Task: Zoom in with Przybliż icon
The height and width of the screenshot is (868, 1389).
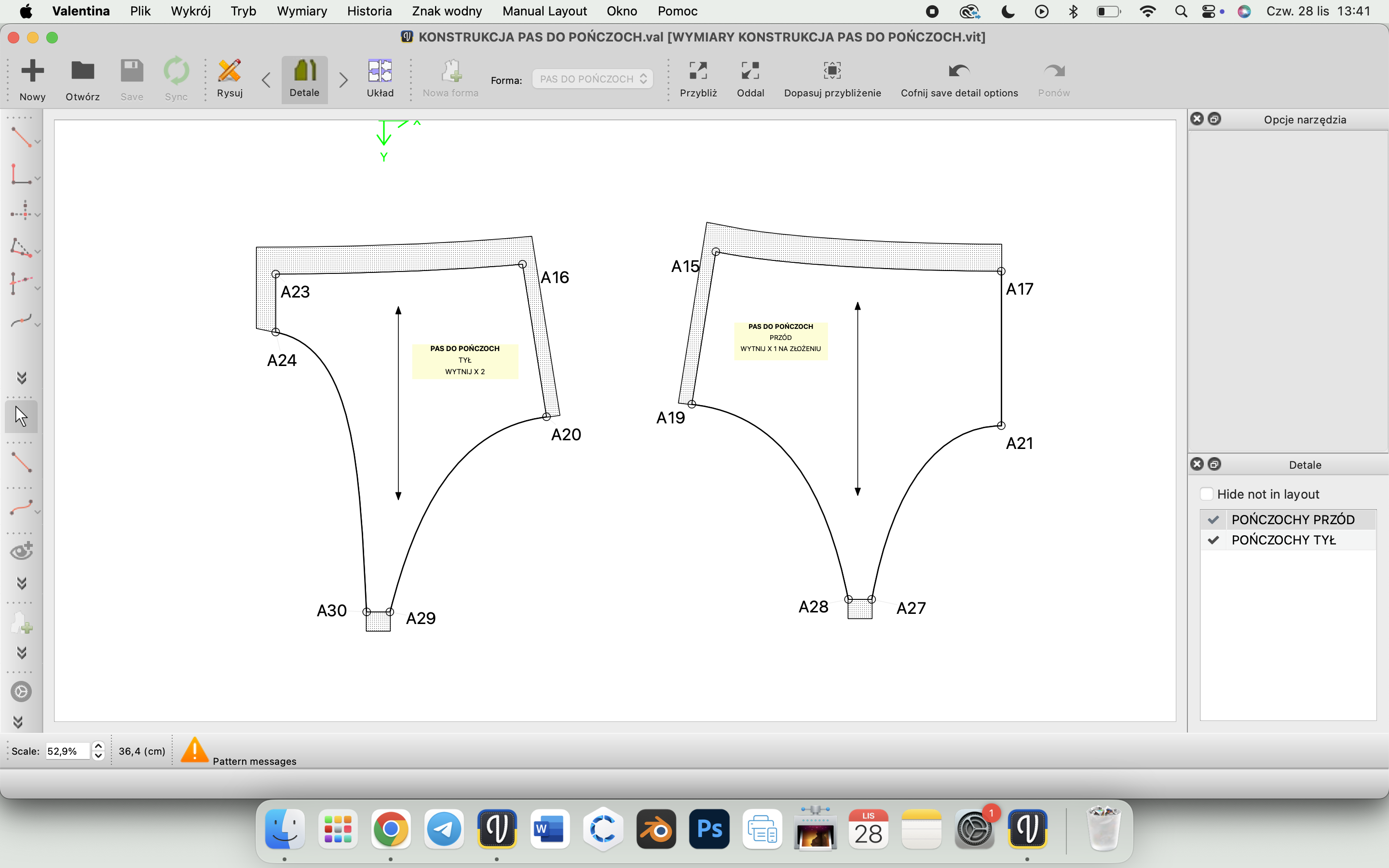Action: [x=698, y=71]
